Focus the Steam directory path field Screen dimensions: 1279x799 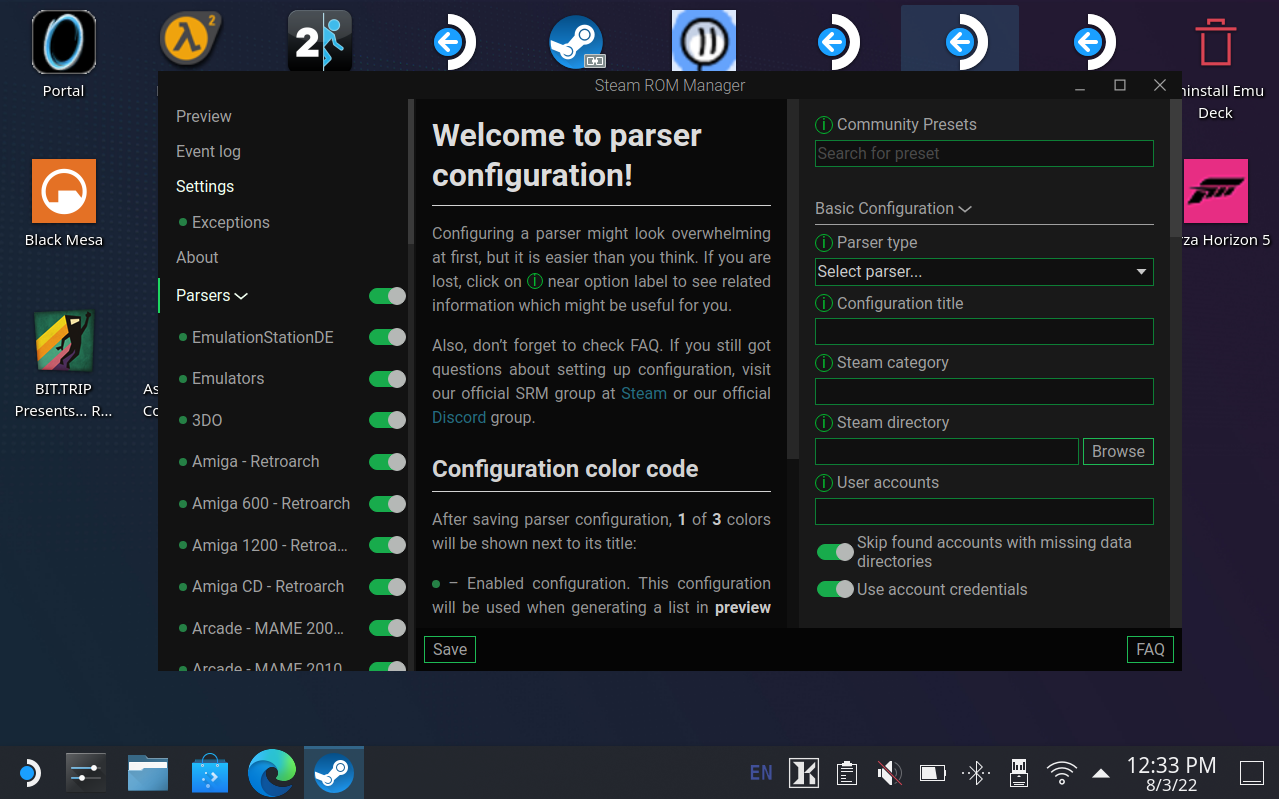[x=947, y=452]
